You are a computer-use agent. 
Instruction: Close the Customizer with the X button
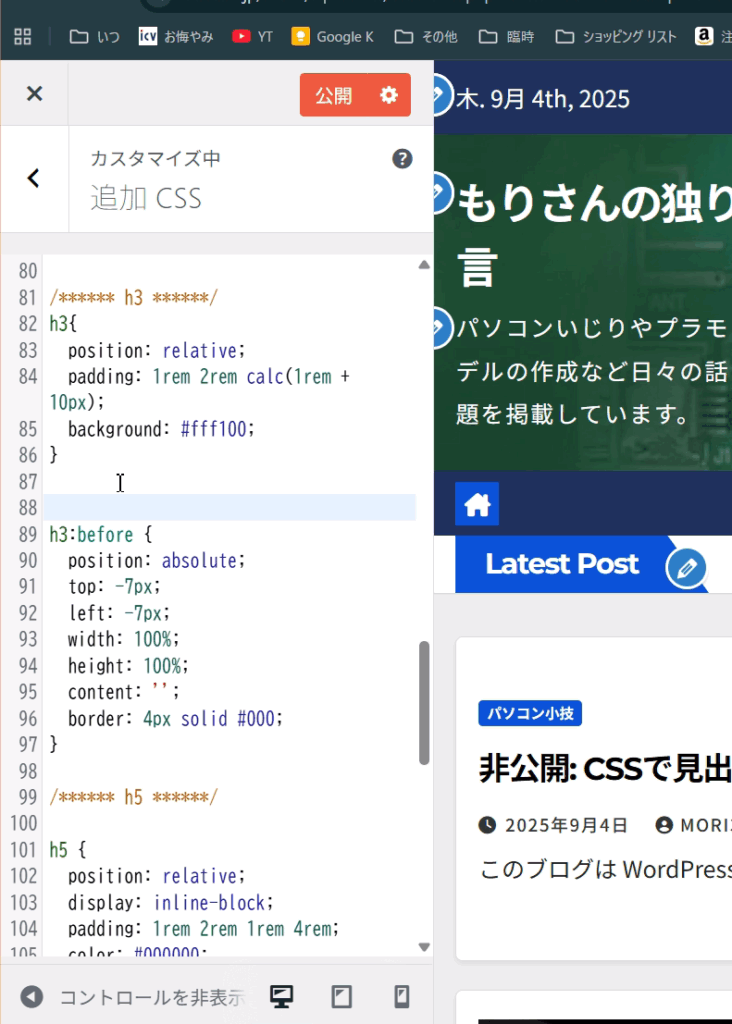click(34, 94)
